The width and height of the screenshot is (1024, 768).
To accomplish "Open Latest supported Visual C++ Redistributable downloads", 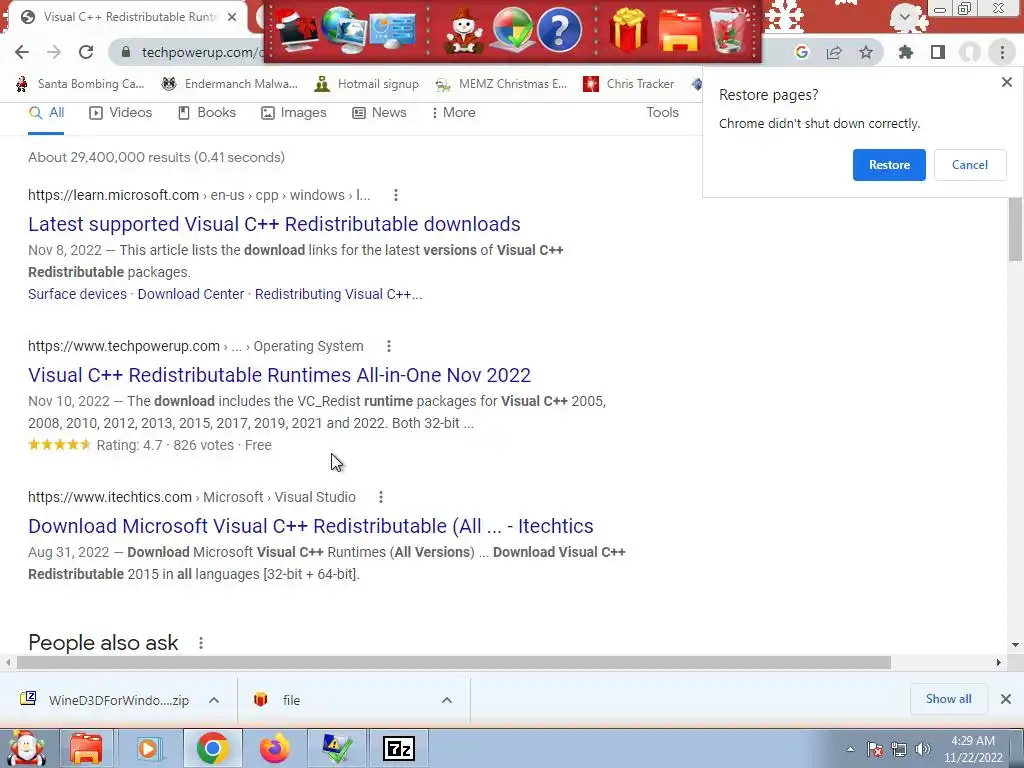I will [x=274, y=224].
